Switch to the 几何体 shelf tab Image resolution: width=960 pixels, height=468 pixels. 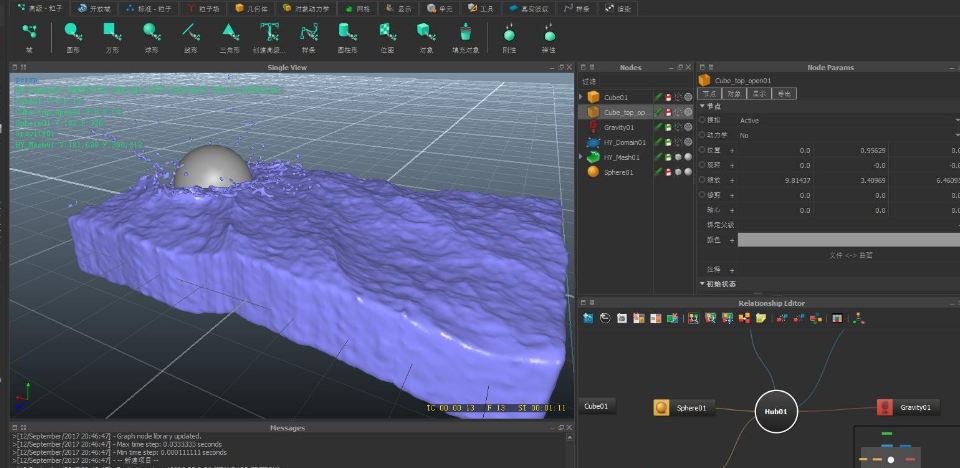[251, 9]
